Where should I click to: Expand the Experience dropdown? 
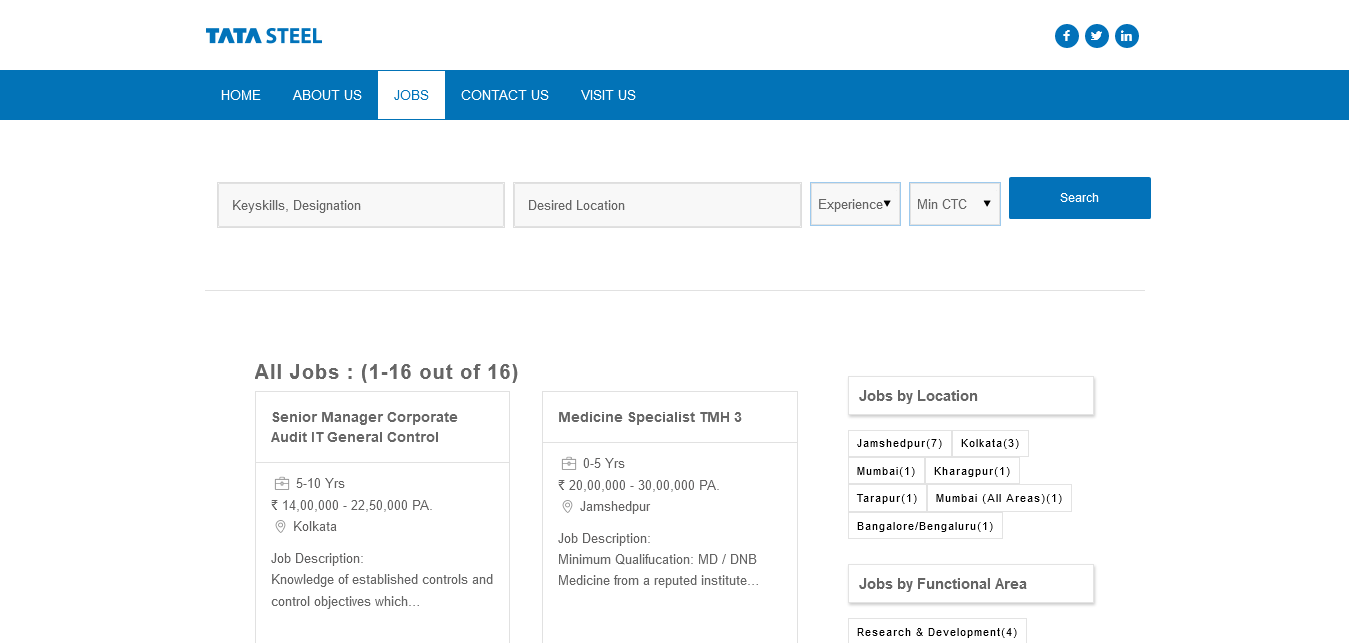[x=855, y=204]
